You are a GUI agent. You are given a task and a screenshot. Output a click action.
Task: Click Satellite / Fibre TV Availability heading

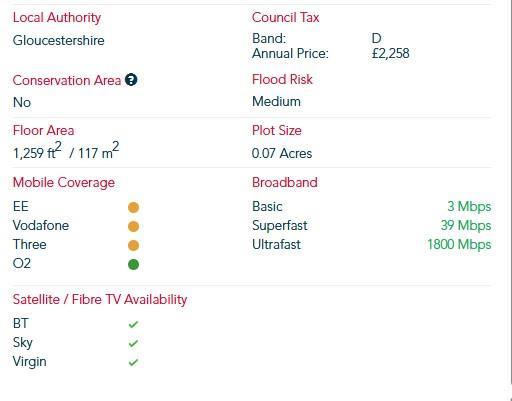click(100, 299)
